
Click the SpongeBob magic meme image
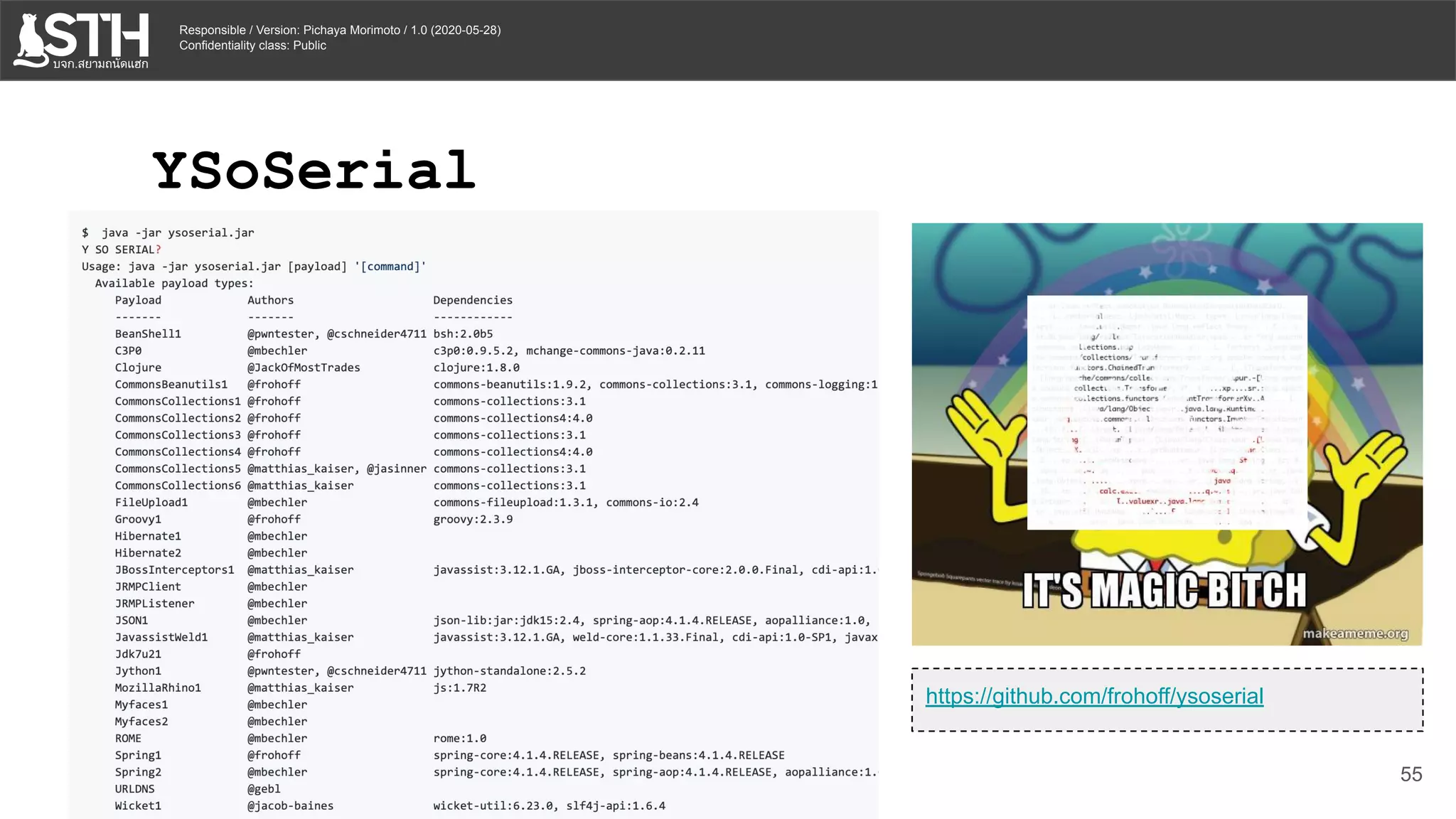(x=1167, y=434)
